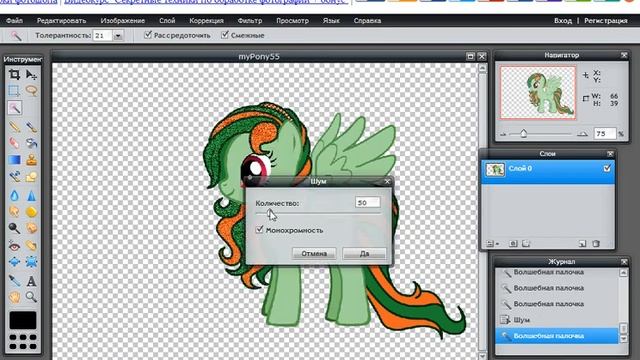Select the Magic Wand tool in the toolbox
This screenshot has height=360, width=640.
14,108
